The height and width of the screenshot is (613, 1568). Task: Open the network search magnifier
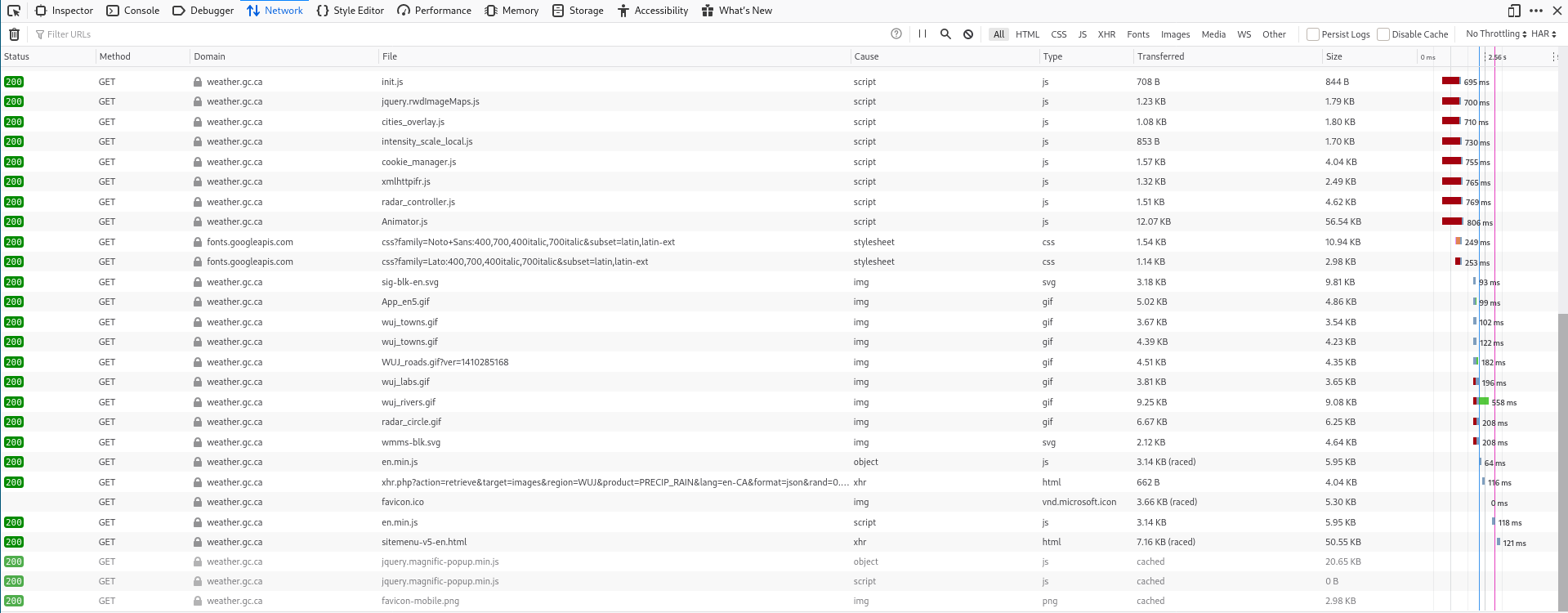coord(945,34)
